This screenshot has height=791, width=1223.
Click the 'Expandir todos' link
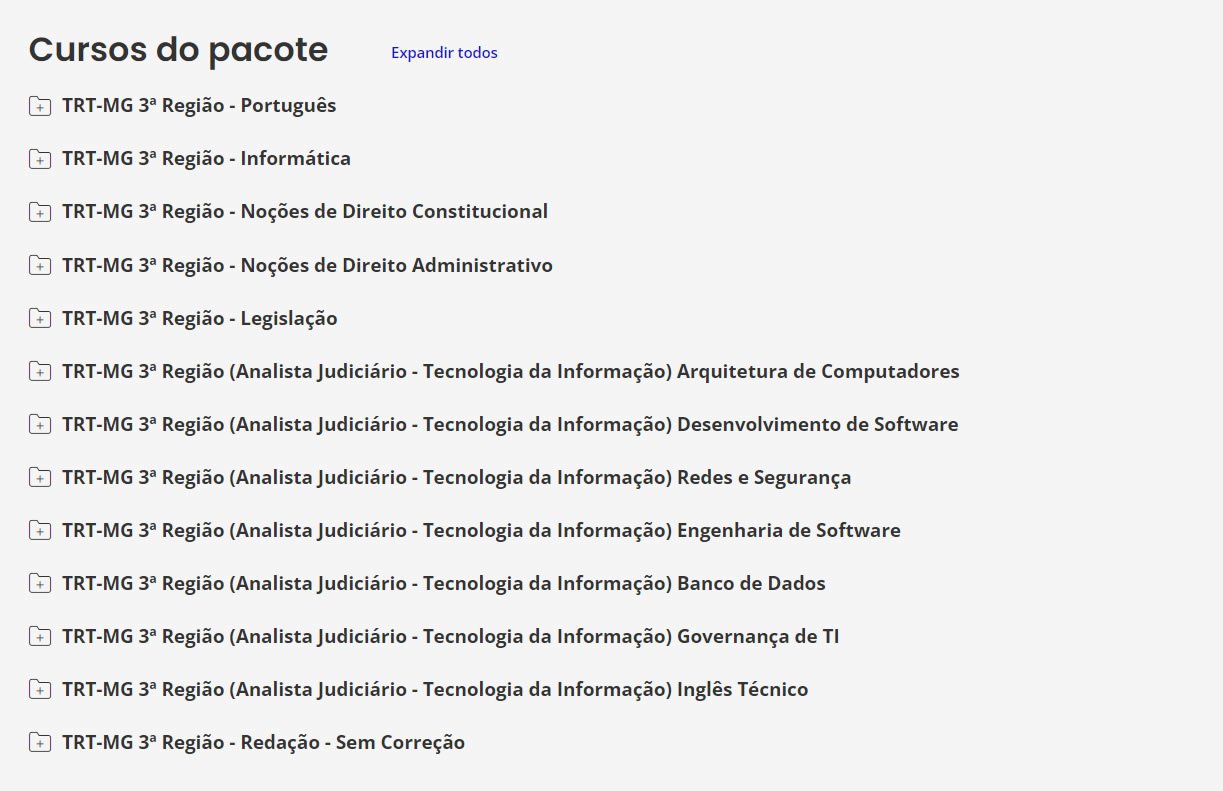(x=444, y=53)
